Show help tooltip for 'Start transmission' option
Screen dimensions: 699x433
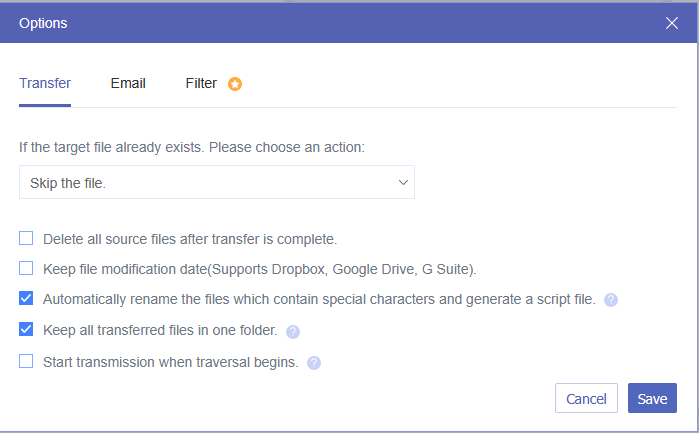314,362
